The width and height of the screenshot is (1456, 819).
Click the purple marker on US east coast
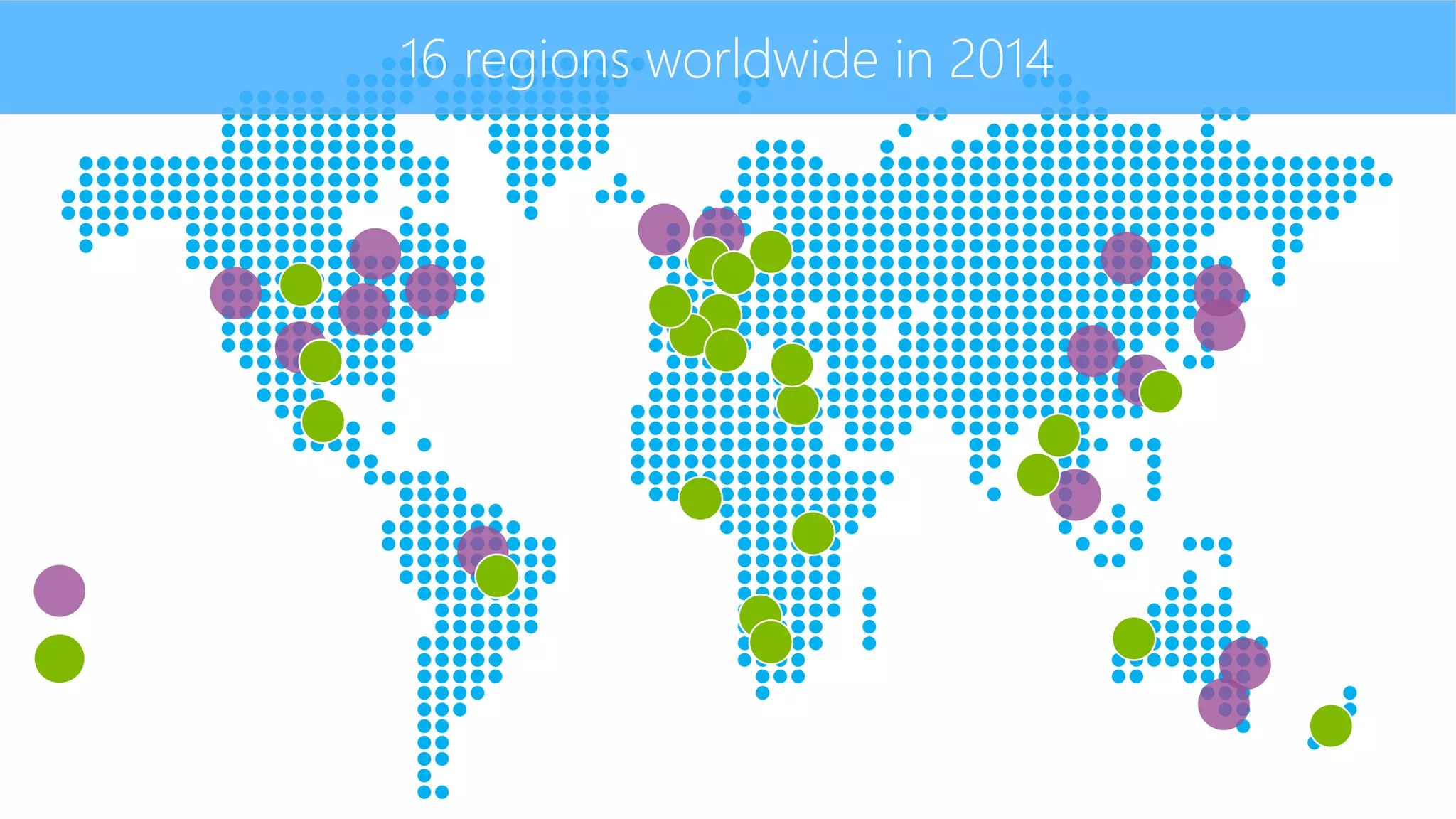431,291
